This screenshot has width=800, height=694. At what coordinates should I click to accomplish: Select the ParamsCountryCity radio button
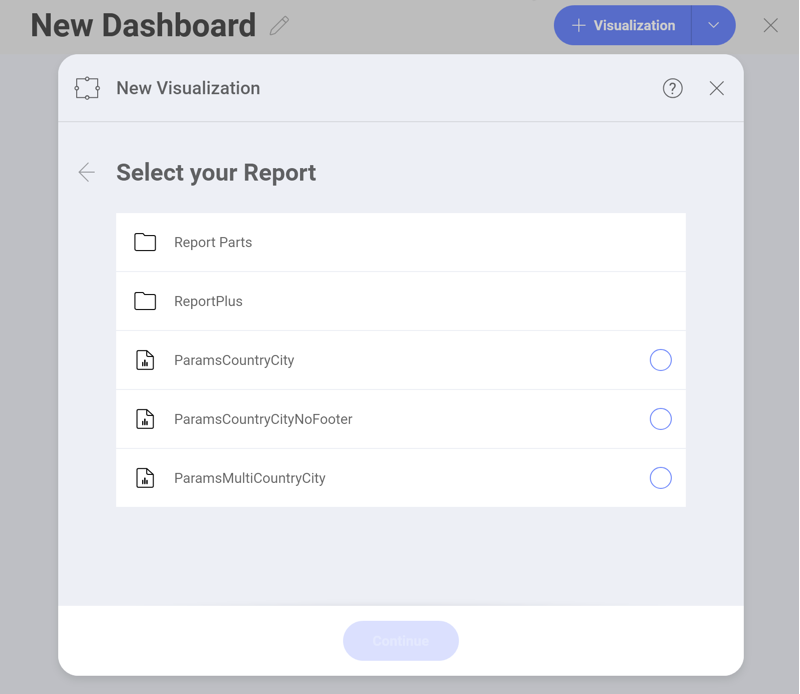[661, 359]
